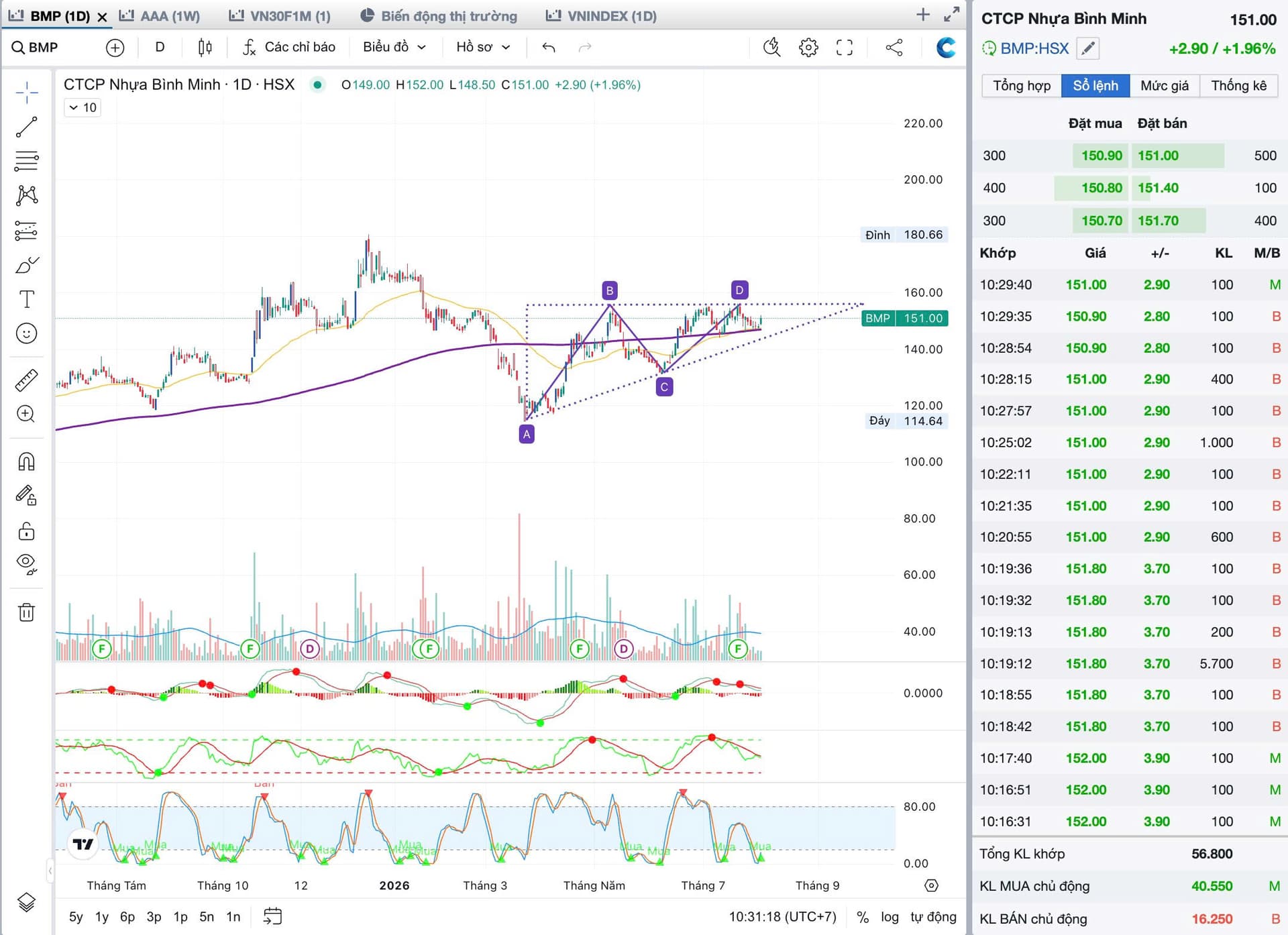1288x935 pixels.
Task: Select the trend line drawing tool
Action: [26, 127]
